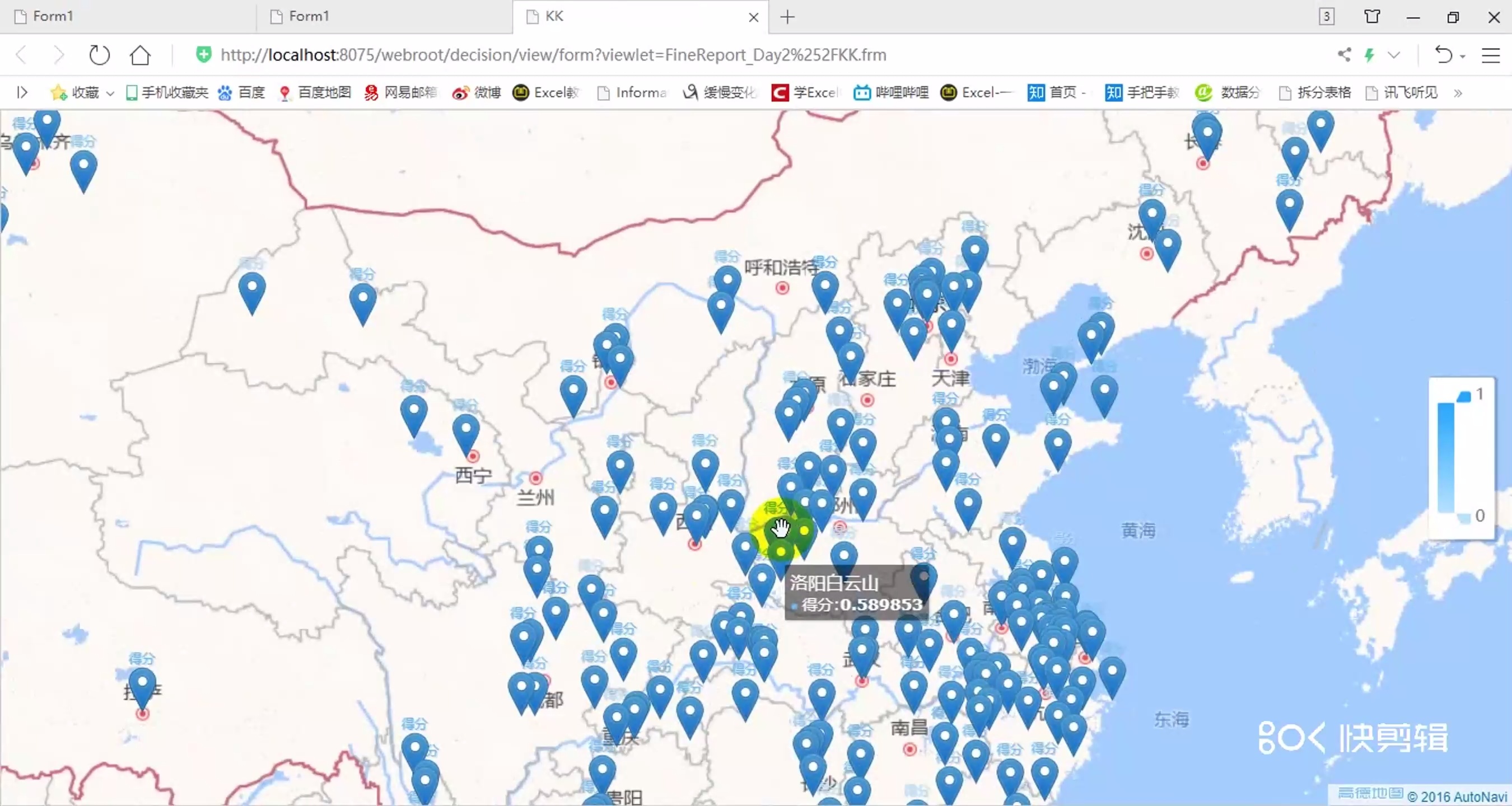Viewport: 1512px width, 806px height.
Task: Click the share page icon
Action: click(x=1344, y=54)
